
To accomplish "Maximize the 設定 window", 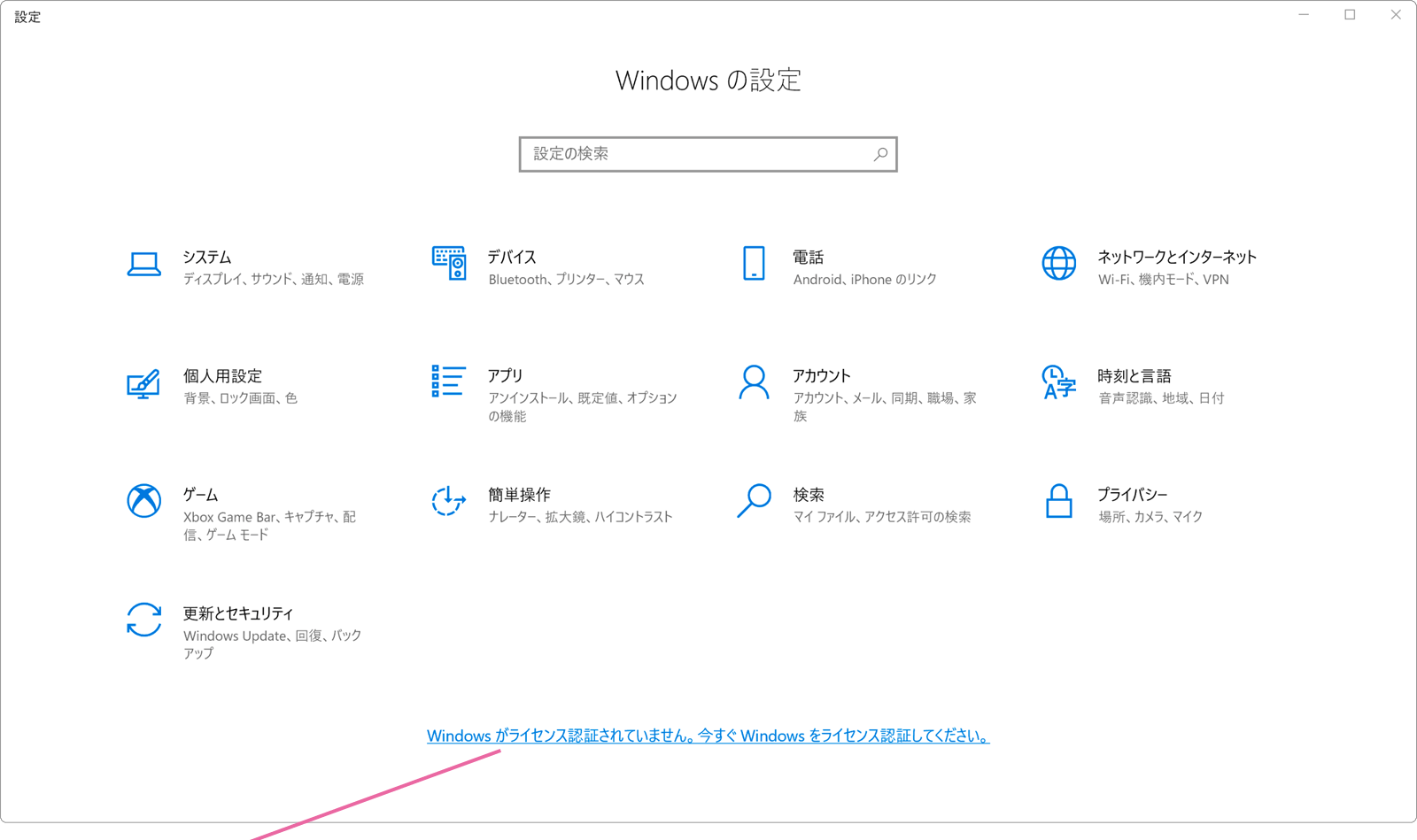I will click(x=1350, y=15).
